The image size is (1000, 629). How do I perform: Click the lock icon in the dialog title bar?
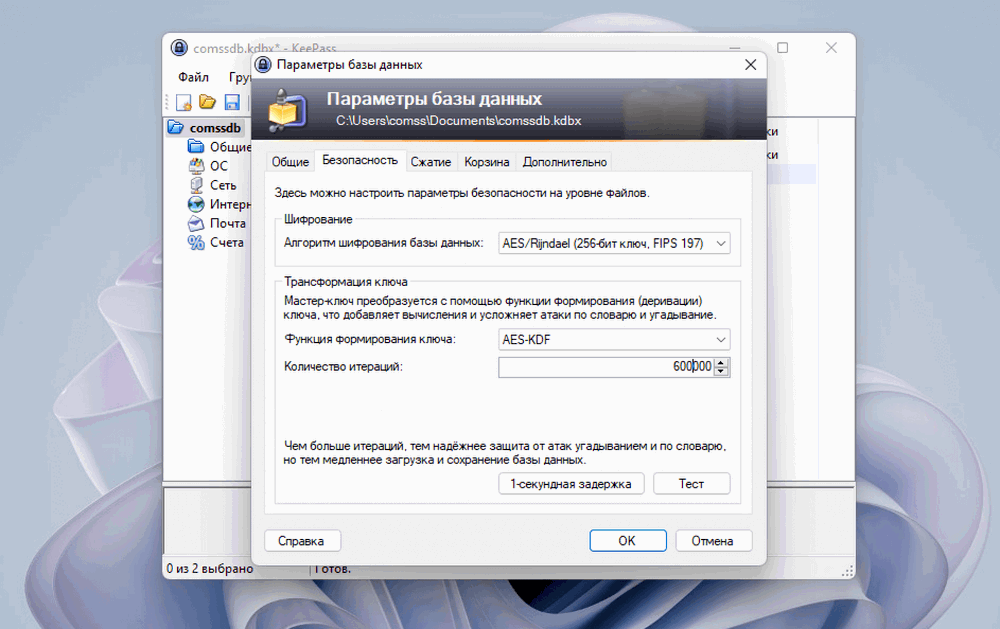[x=263, y=64]
